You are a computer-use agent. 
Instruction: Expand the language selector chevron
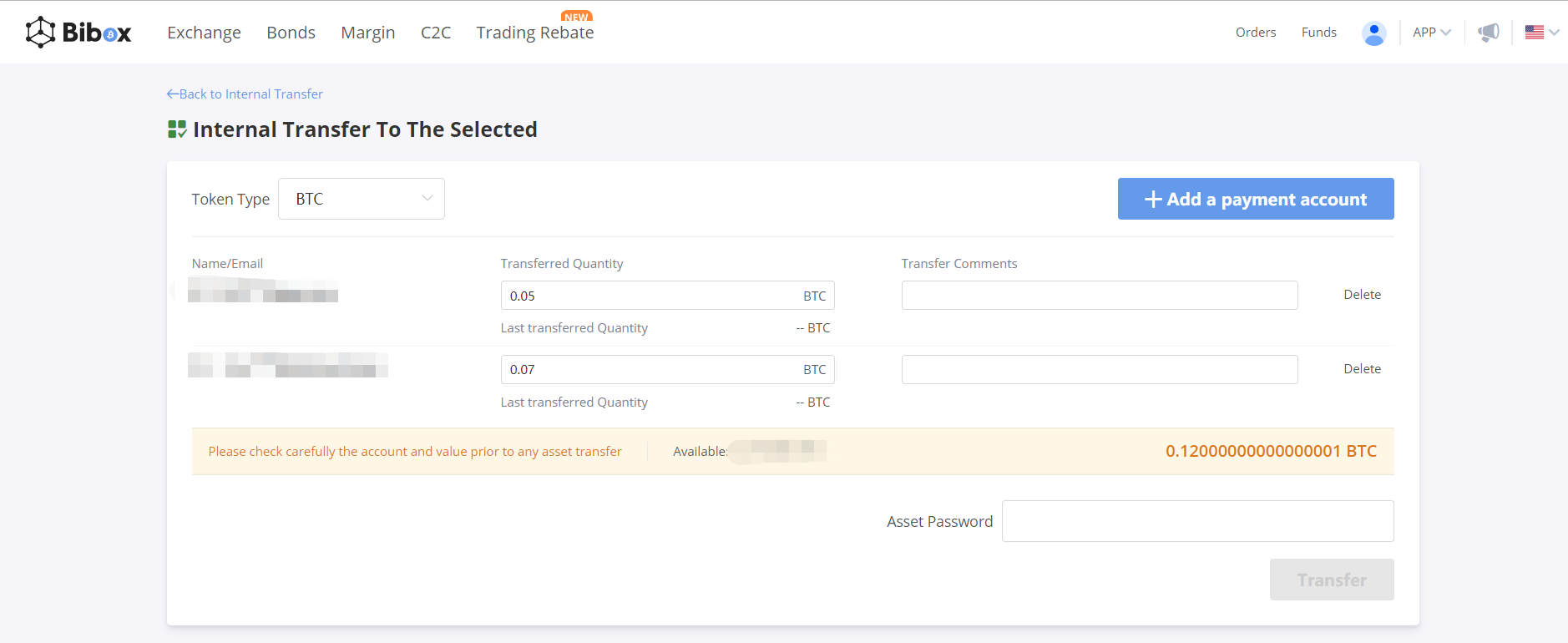coord(1554,33)
